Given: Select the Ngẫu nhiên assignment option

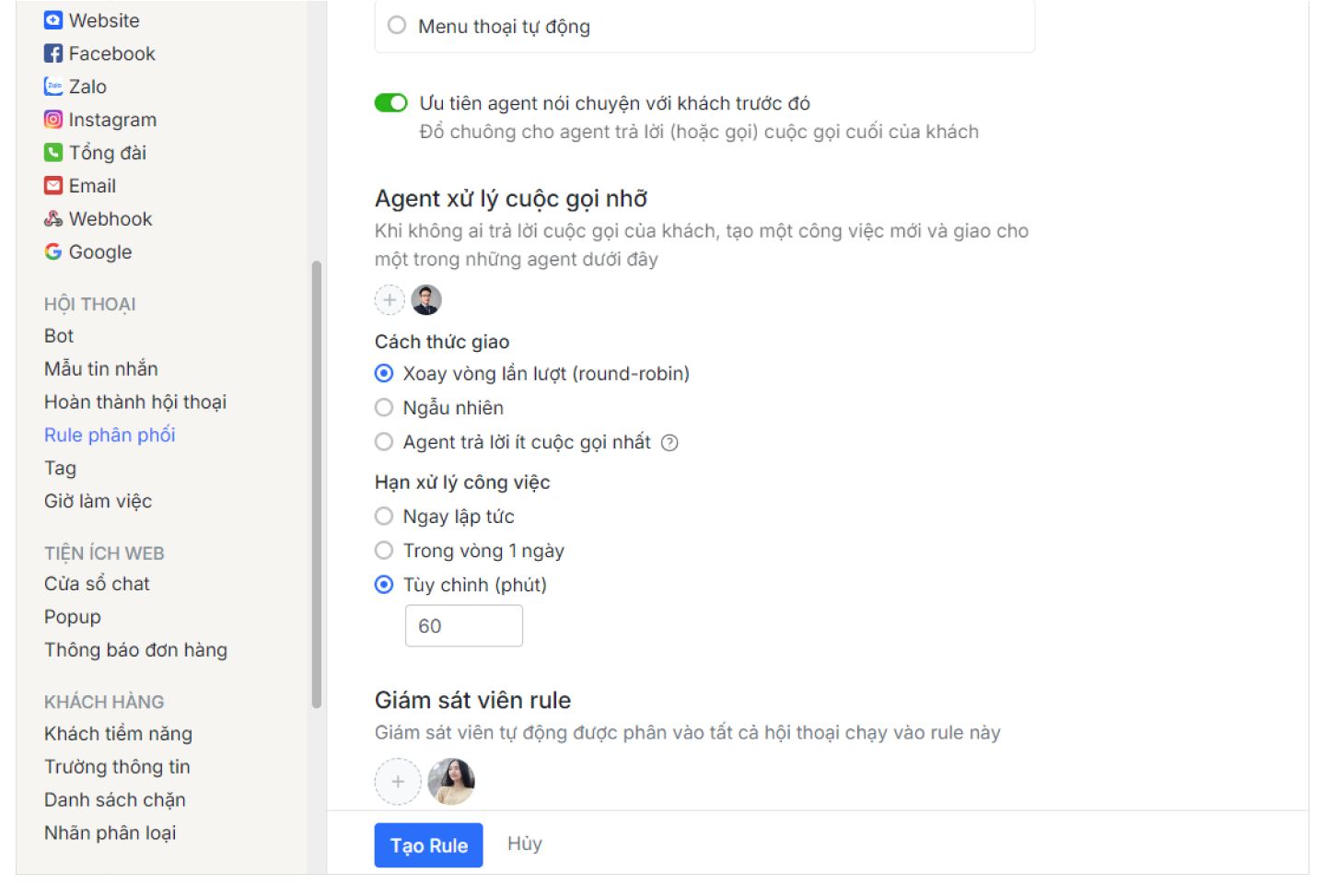Looking at the screenshot, I should pos(384,408).
